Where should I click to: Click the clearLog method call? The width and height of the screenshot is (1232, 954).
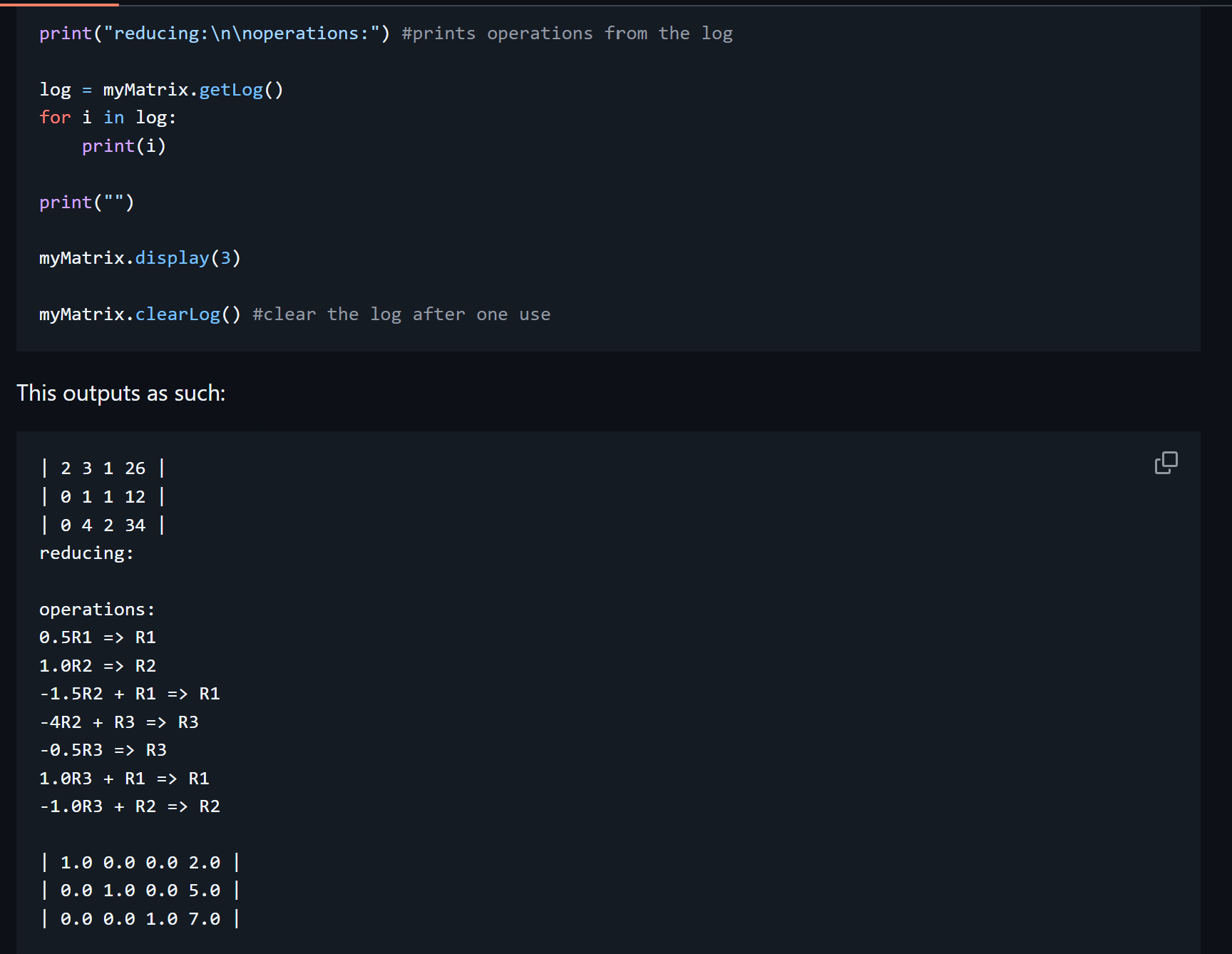click(x=178, y=314)
